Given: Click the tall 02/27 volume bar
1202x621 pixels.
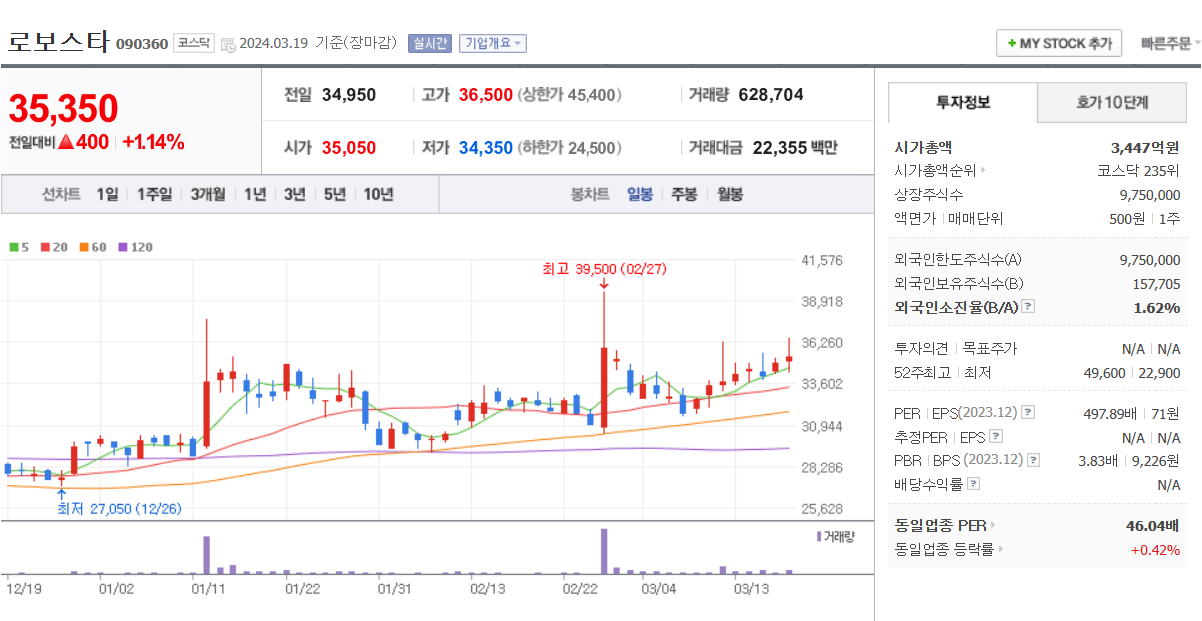Looking at the screenshot, I should pyautogui.click(x=604, y=551).
